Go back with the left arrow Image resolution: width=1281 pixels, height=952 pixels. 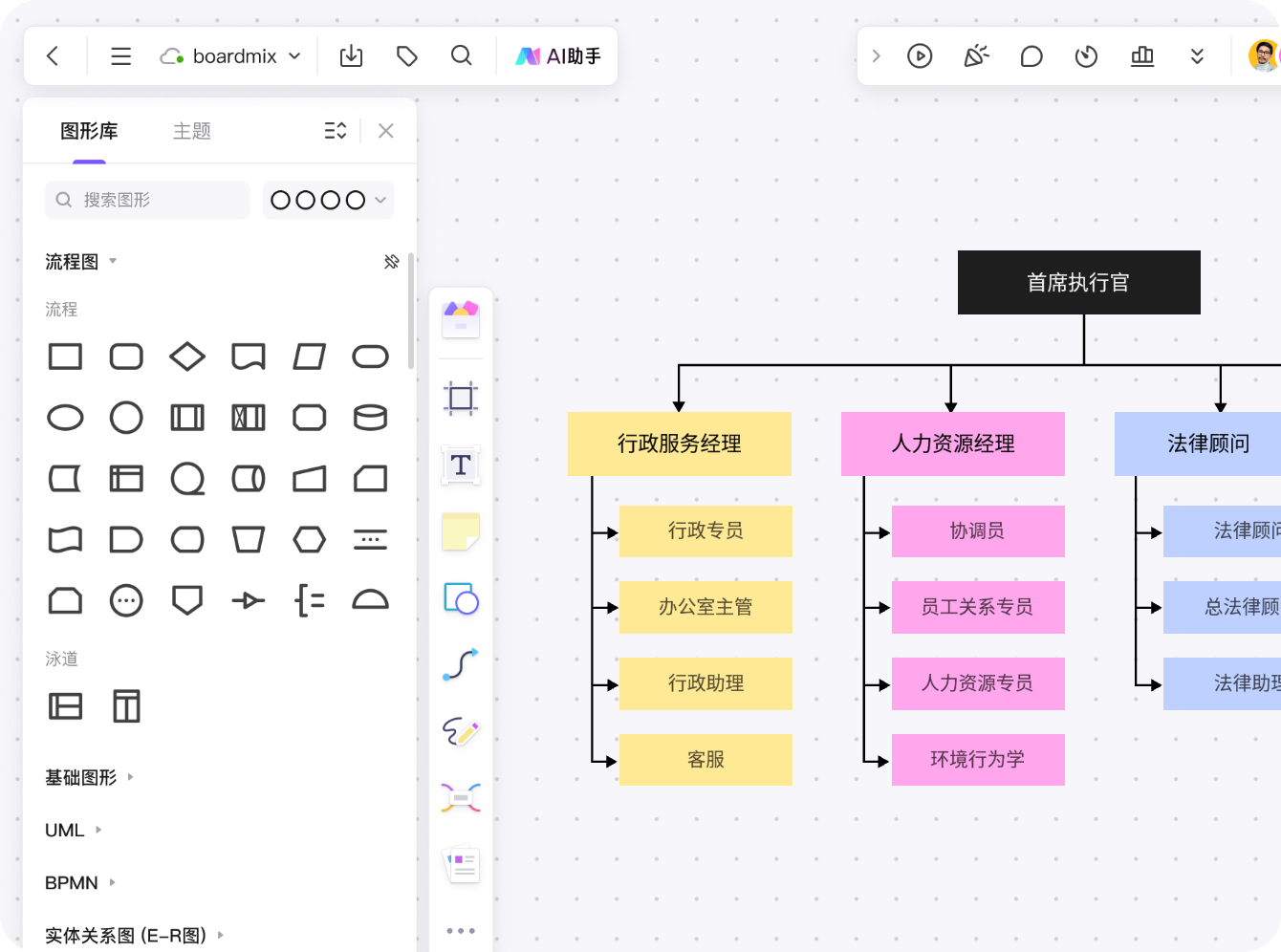tap(53, 56)
